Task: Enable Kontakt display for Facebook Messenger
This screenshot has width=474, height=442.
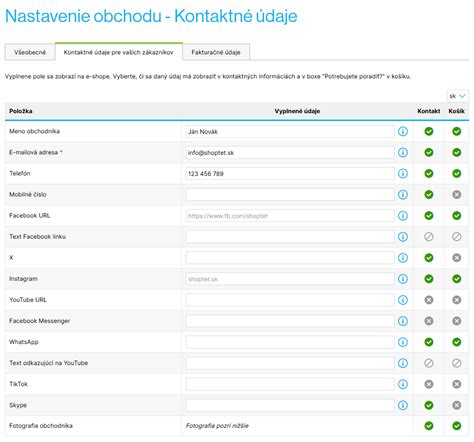Action: (x=429, y=321)
